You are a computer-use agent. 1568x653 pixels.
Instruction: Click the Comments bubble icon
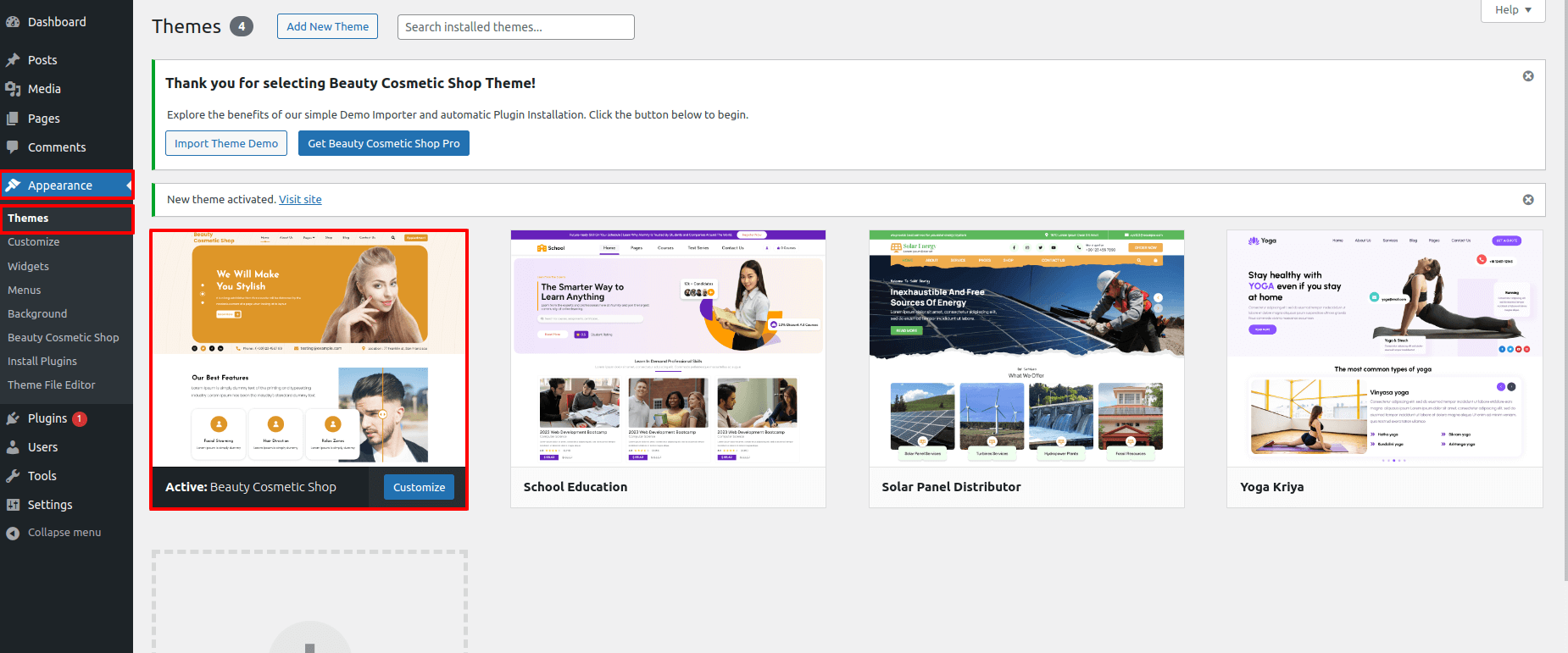[13, 147]
